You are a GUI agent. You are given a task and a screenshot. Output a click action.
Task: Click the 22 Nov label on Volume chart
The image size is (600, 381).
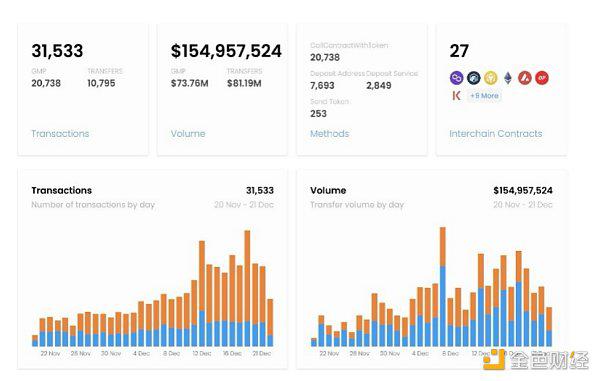(329, 353)
